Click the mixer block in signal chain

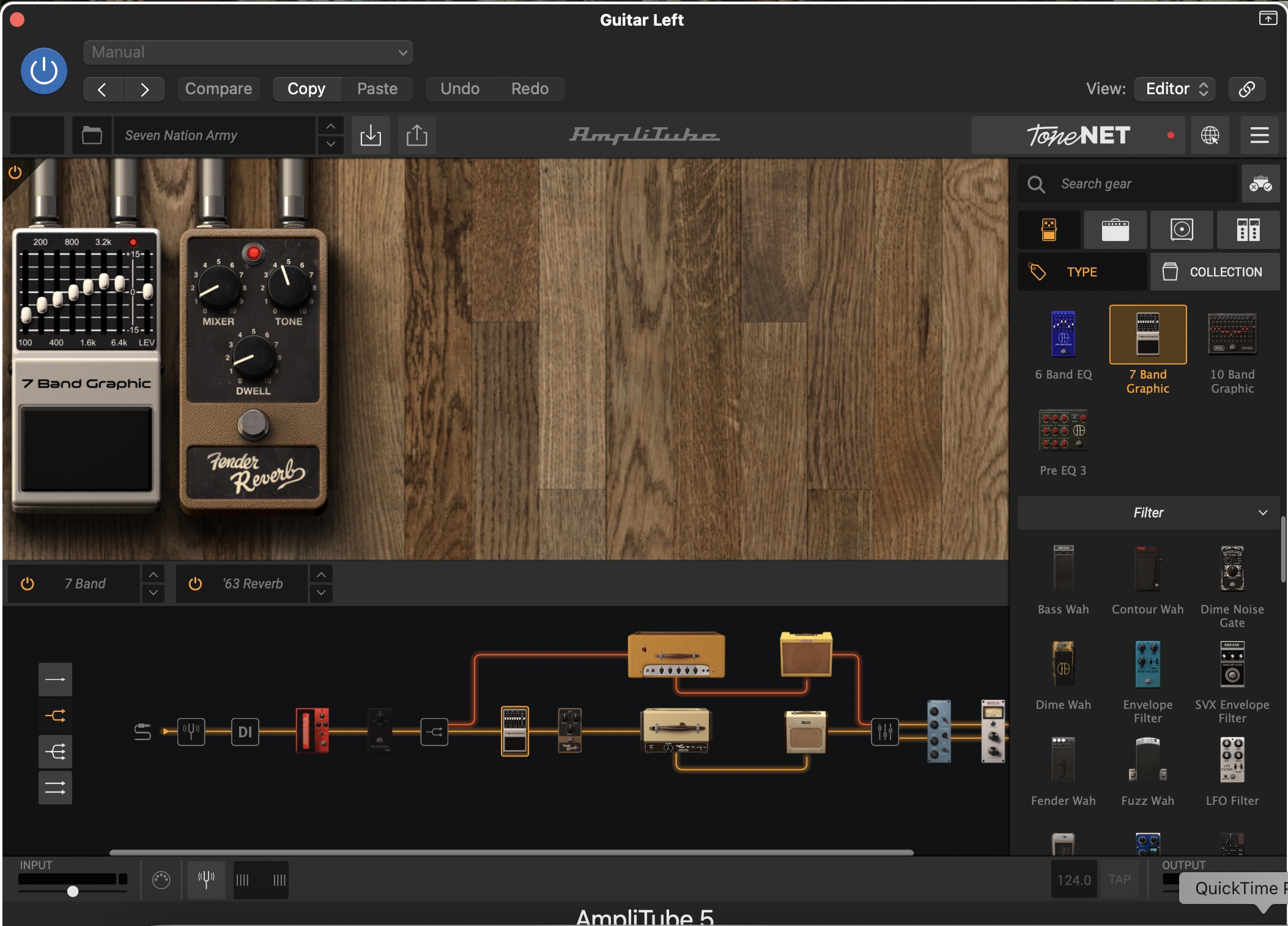885,731
